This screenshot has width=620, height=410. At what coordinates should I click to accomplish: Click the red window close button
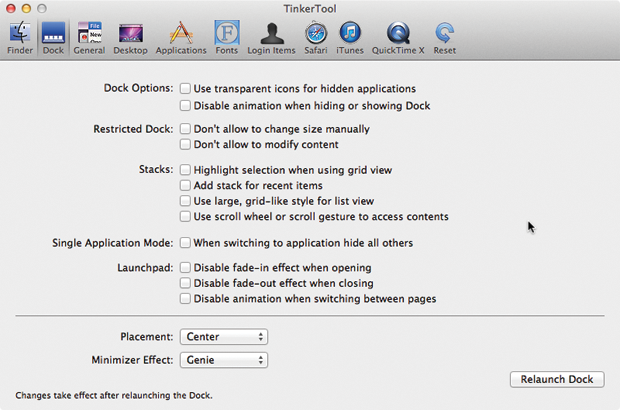pyautogui.click(x=11, y=8)
